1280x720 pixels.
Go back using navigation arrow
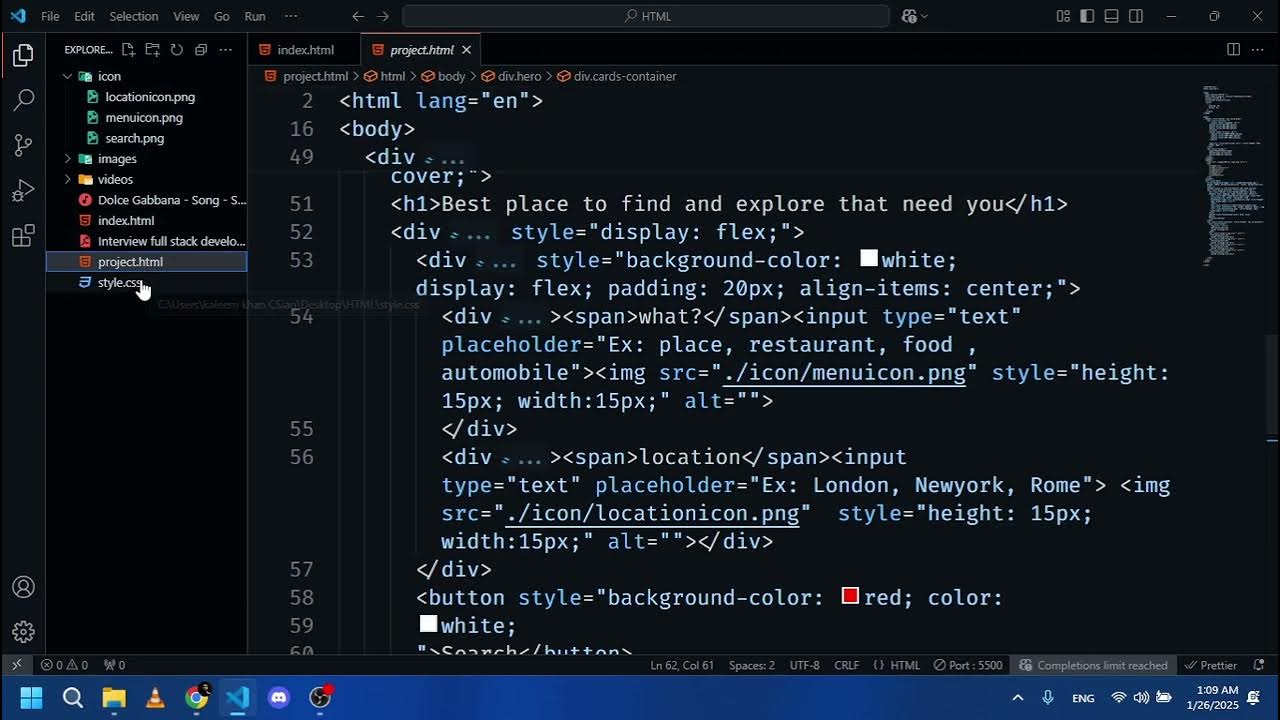[x=358, y=16]
